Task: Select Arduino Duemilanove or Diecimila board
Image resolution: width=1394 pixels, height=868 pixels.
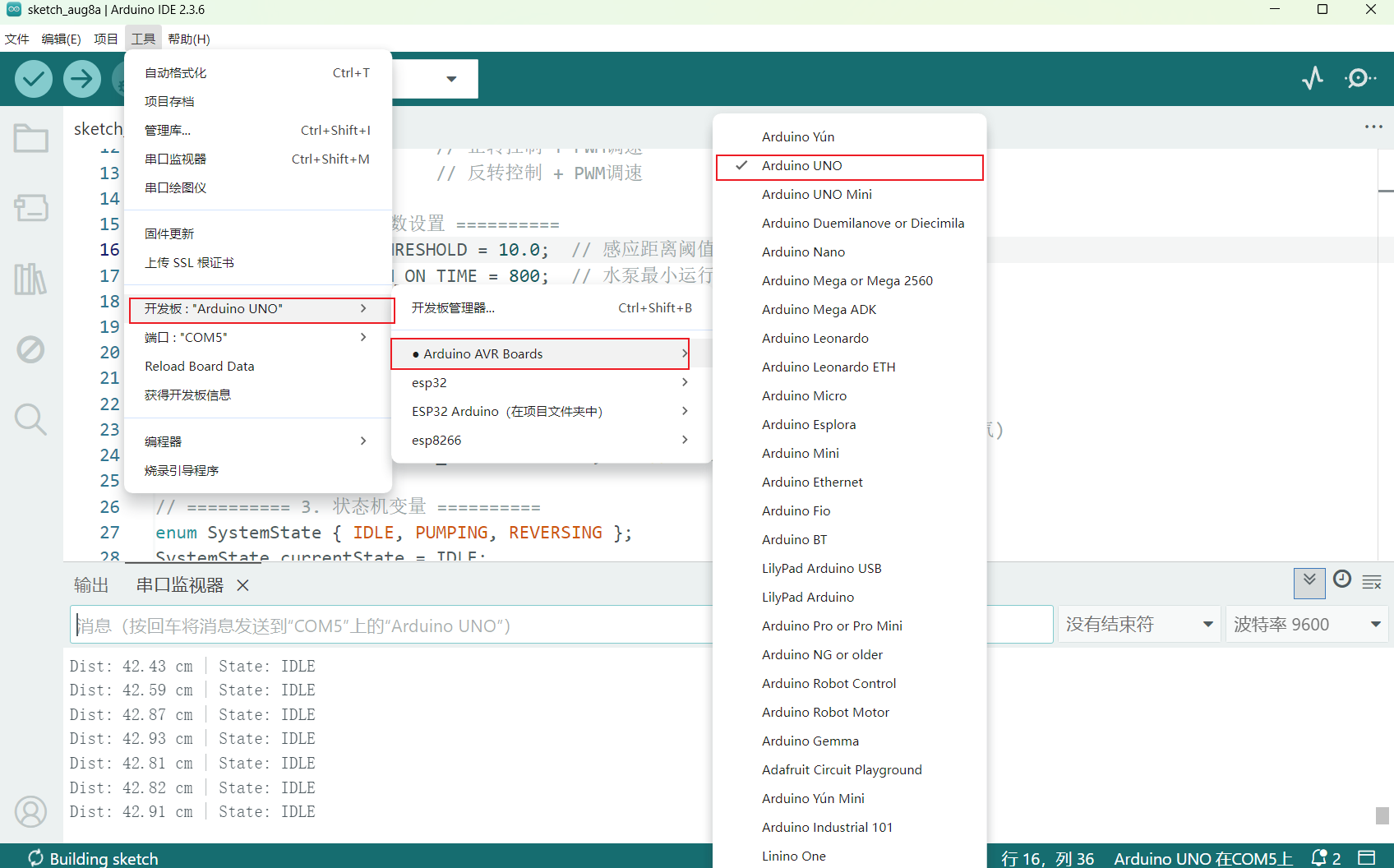Action: pos(850,224)
